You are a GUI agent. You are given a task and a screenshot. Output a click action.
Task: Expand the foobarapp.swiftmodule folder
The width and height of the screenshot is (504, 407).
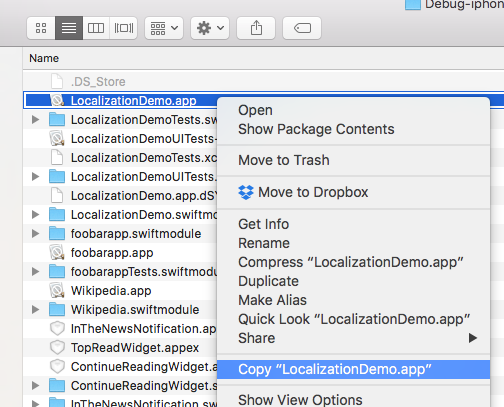(35, 234)
